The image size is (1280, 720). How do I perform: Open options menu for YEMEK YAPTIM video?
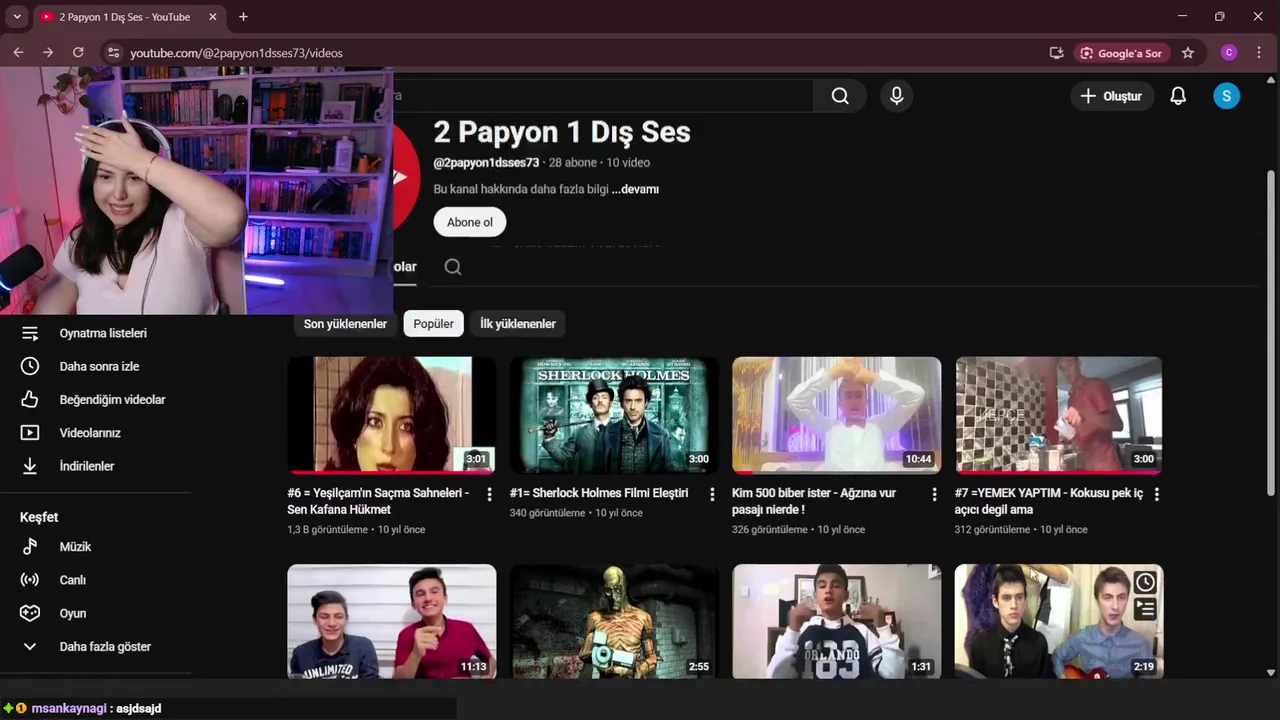(1157, 494)
